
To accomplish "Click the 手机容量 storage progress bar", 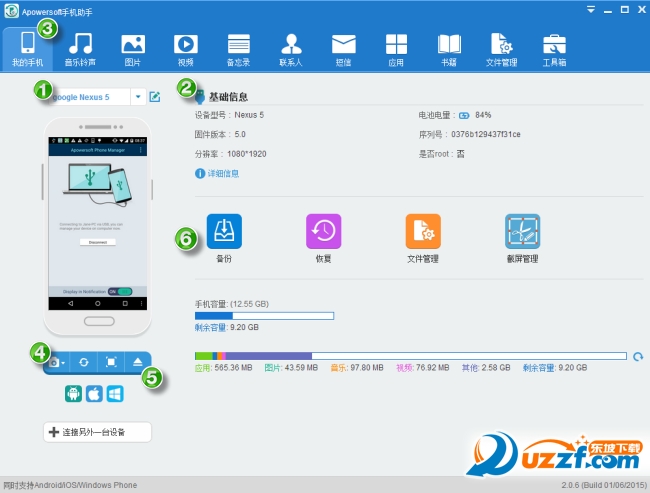I will [264, 316].
